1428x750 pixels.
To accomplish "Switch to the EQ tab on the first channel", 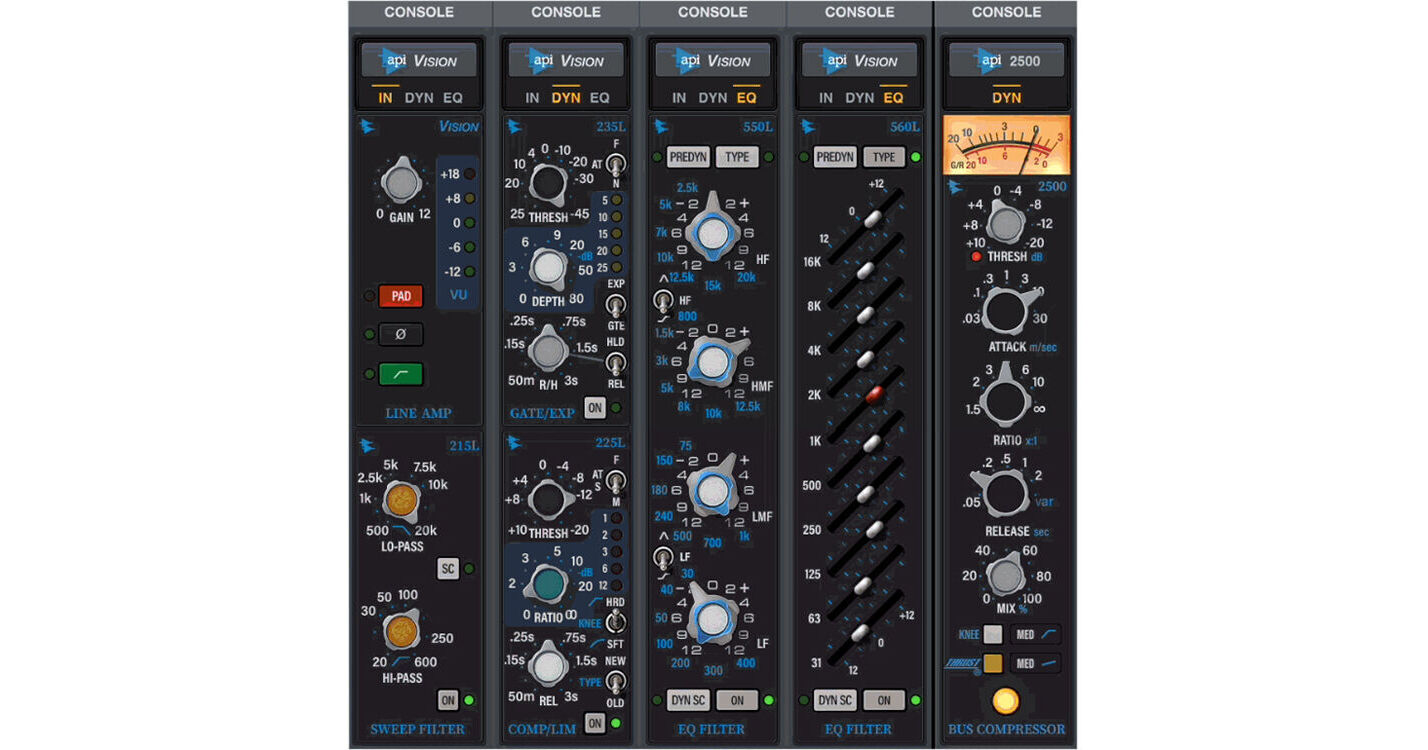I will coord(451,97).
